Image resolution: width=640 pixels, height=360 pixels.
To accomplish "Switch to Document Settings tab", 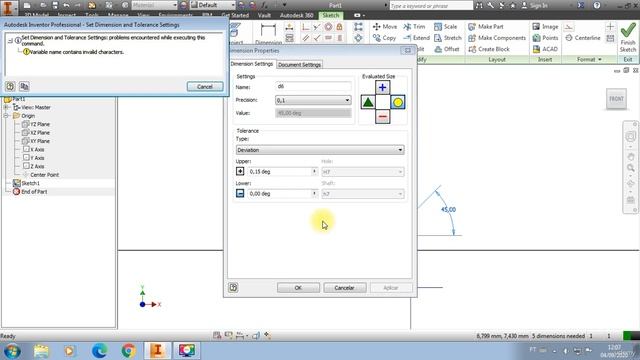I will pos(299,65).
